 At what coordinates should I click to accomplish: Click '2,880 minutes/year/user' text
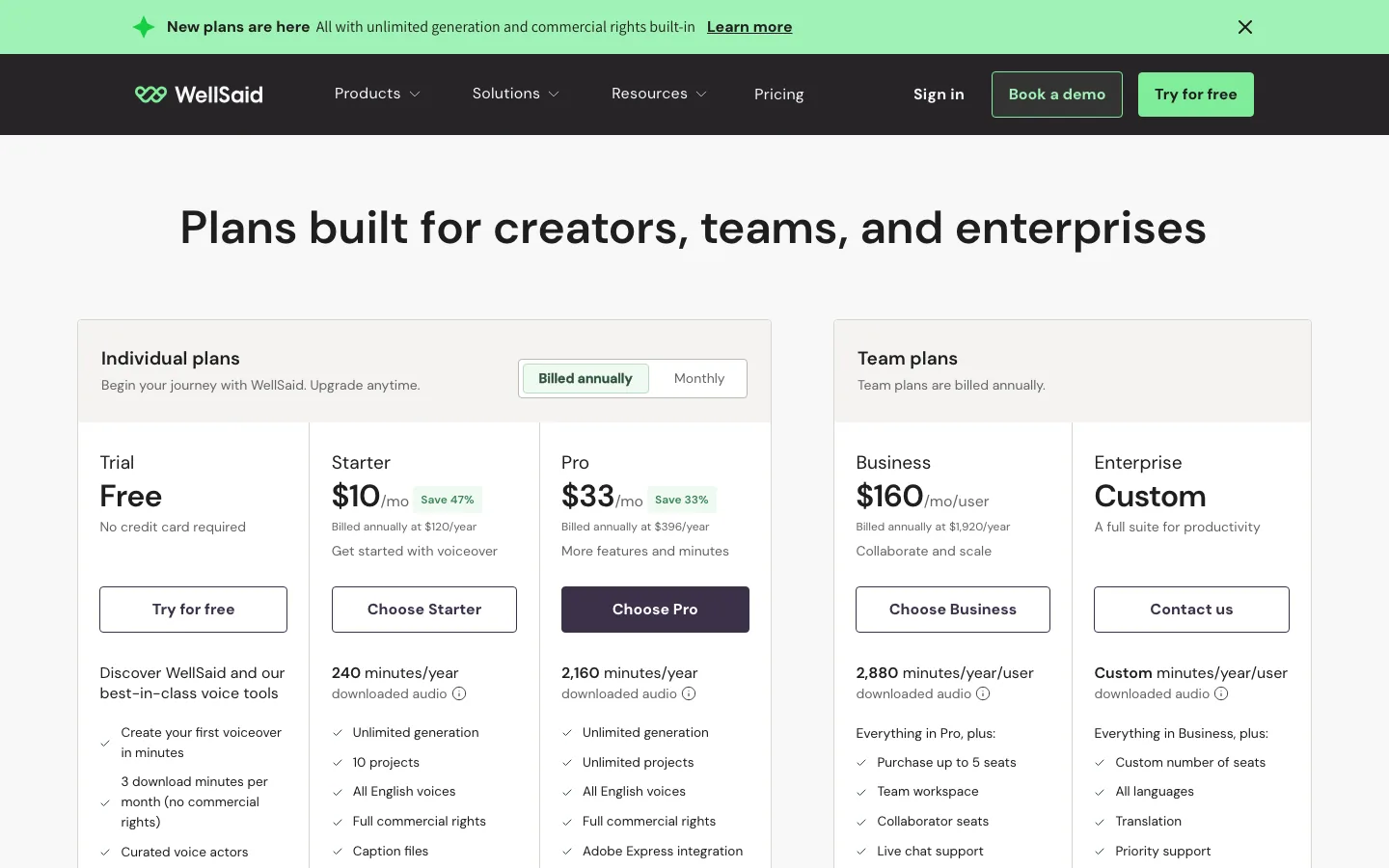pyautogui.click(x=944, y=673)
